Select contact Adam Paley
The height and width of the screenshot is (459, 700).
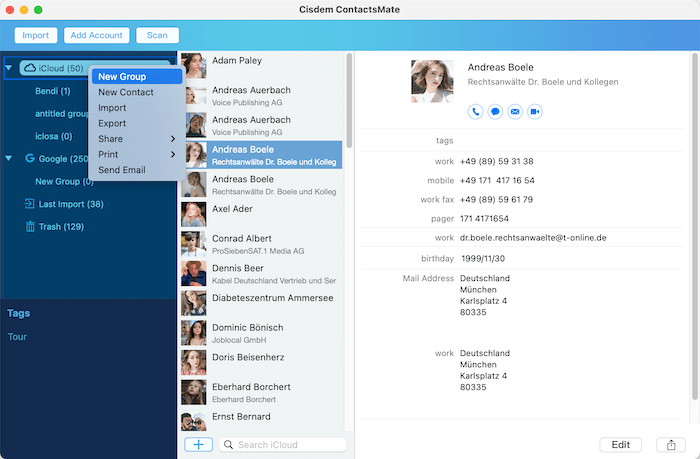(x=262, y=66)
